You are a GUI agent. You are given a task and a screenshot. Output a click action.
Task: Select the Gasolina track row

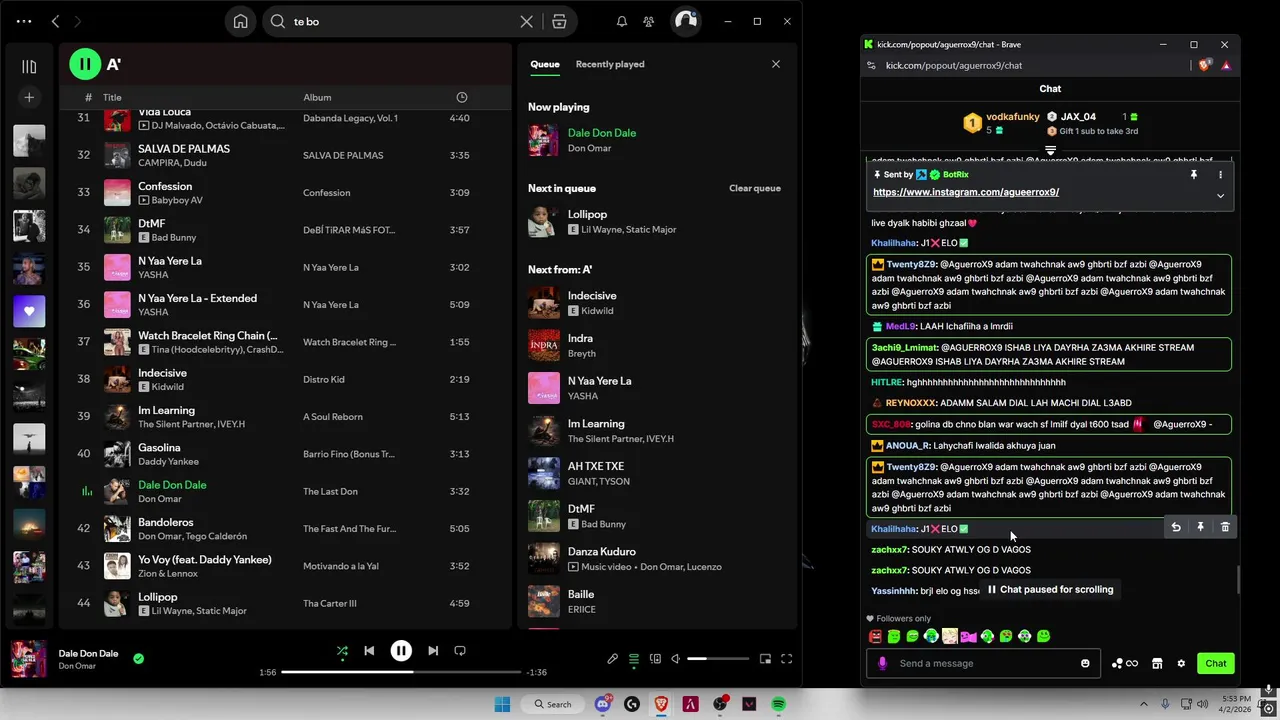point(285,454)
